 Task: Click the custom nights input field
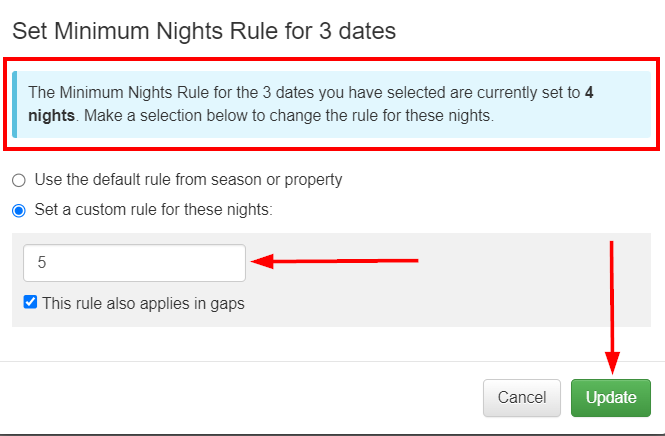click(x=134, y=263)
